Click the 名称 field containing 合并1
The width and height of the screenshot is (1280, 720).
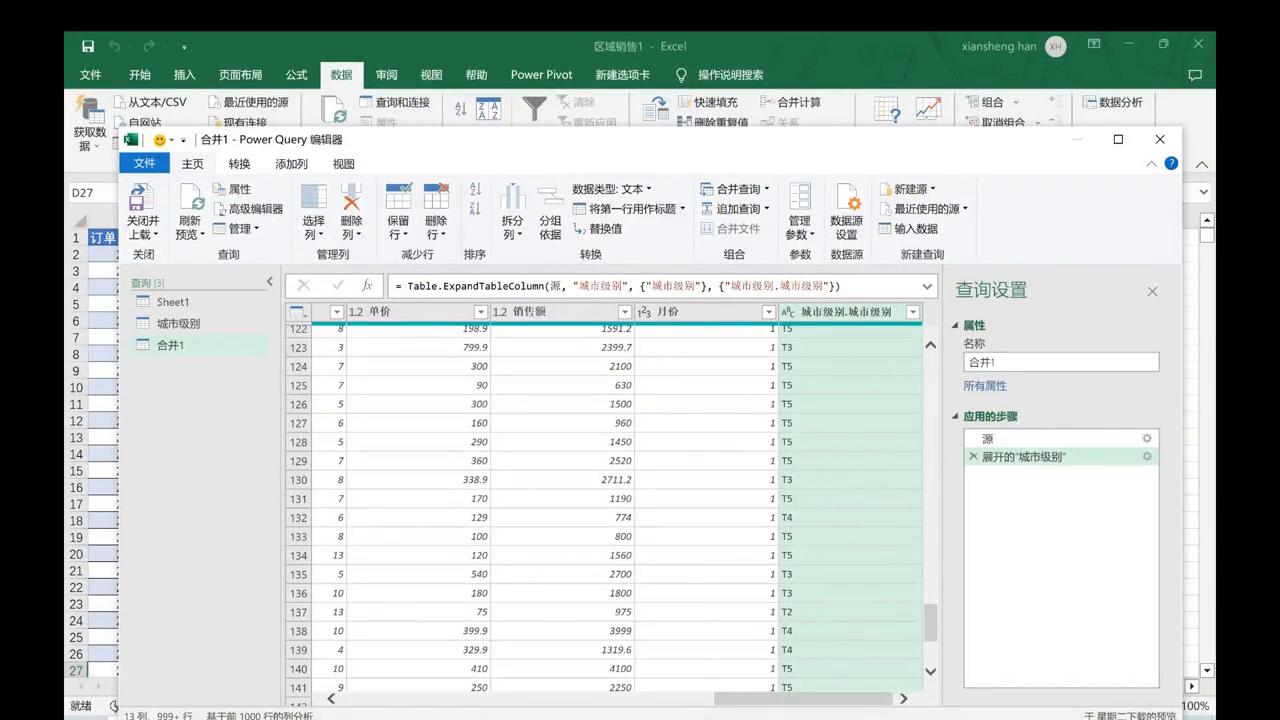pos(1060,362)
